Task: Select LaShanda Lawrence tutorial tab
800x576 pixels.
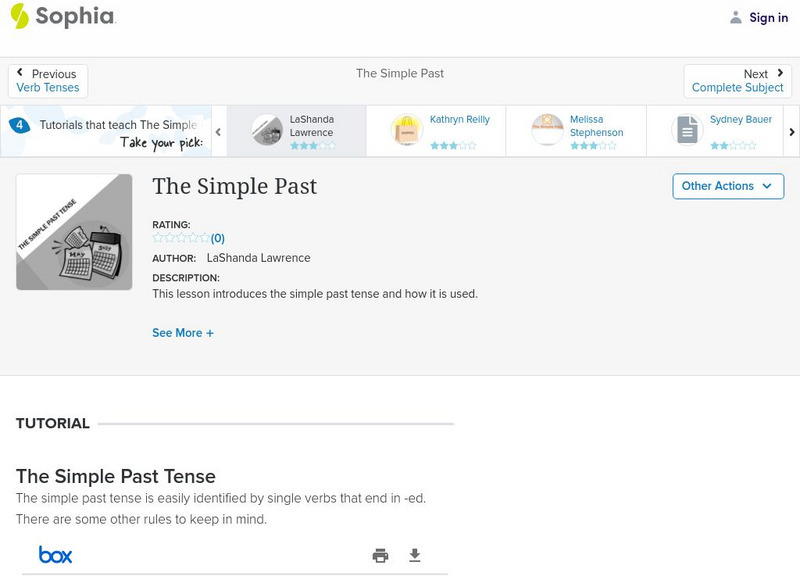Action: [x=296, y=131]
